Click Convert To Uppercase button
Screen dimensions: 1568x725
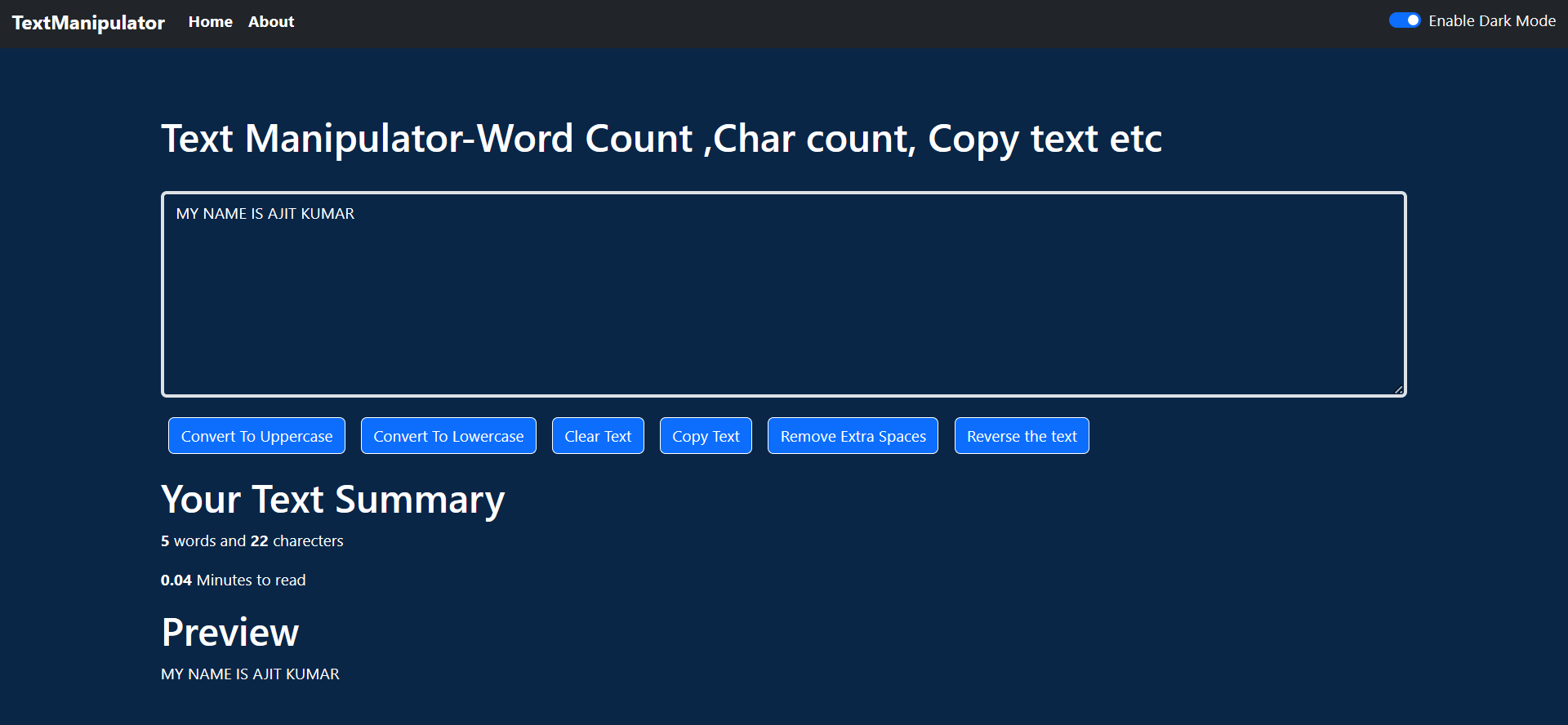pos(256,436)
